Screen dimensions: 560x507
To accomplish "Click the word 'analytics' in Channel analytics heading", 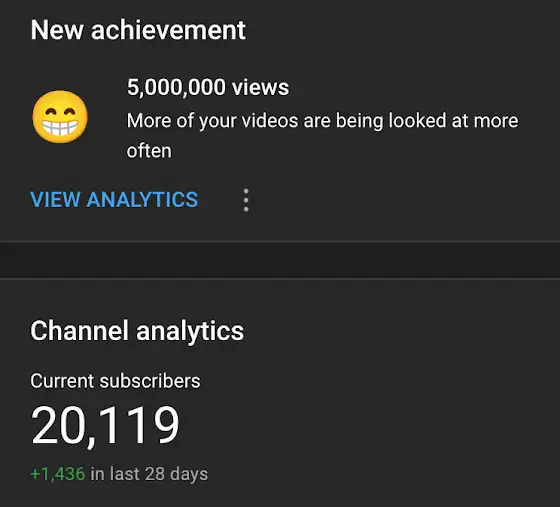I will pos(190,332).
